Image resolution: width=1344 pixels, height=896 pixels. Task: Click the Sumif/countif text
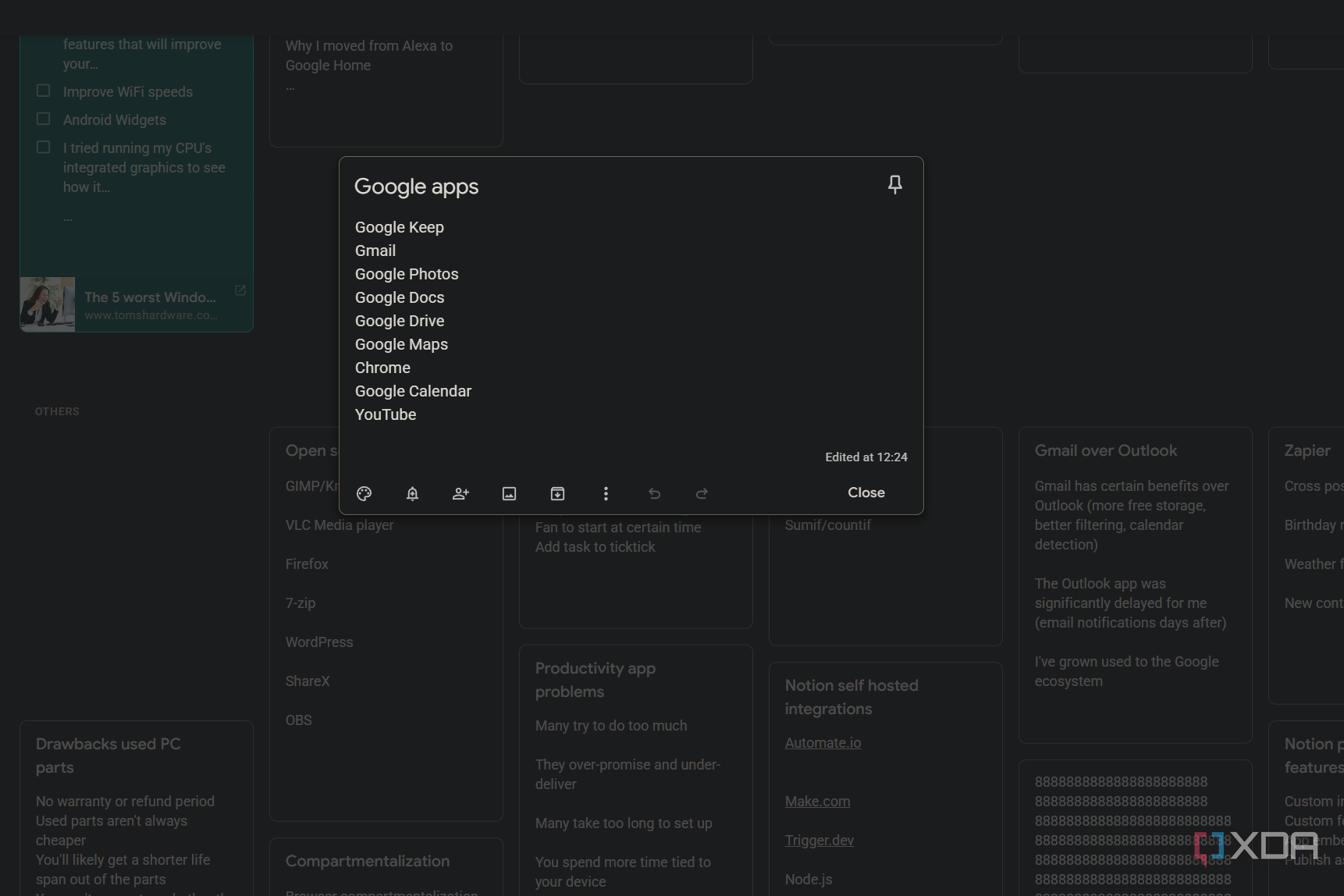click(828, 525)
